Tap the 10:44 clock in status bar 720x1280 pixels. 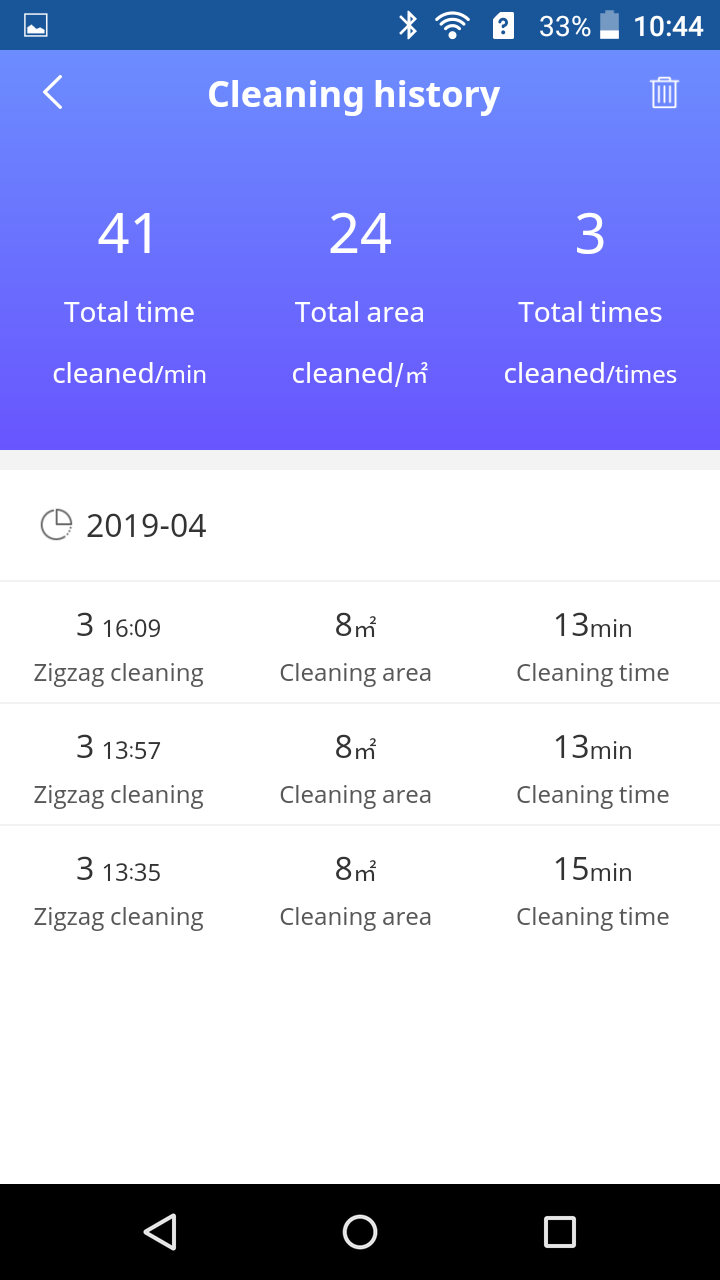coord(668,25)
